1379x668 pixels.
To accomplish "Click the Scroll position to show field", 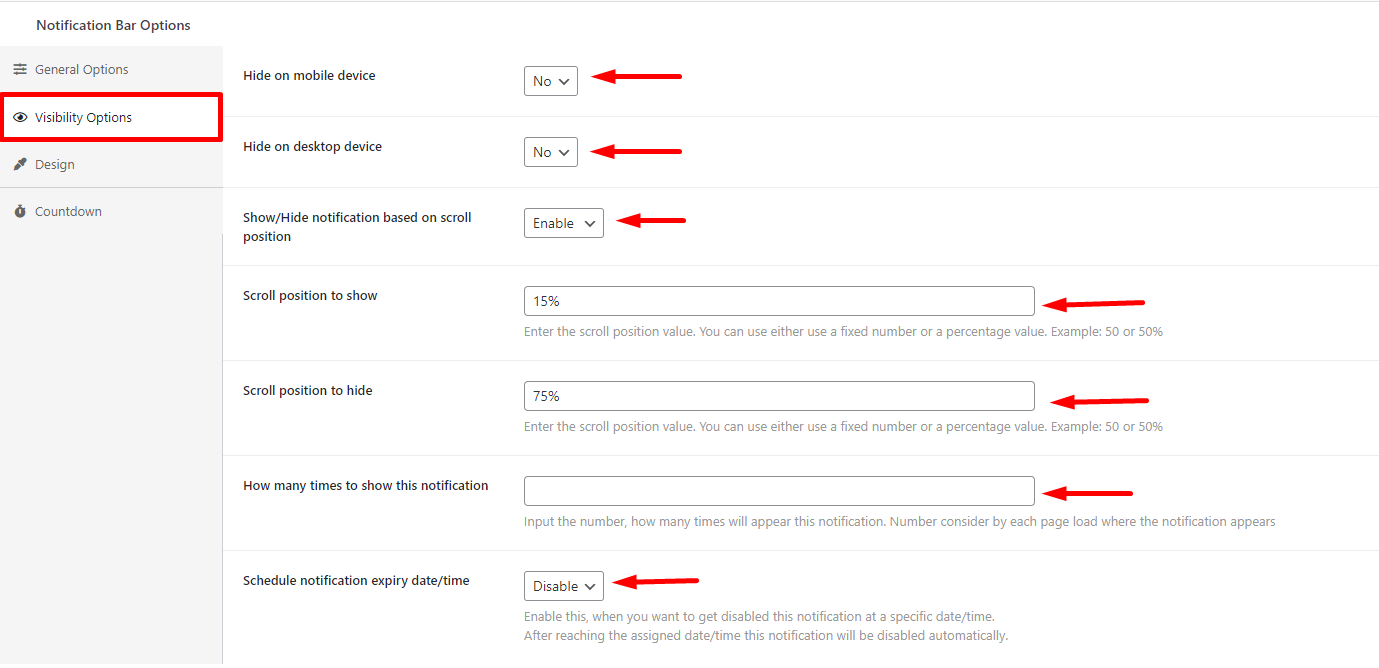I will (778, 301).
